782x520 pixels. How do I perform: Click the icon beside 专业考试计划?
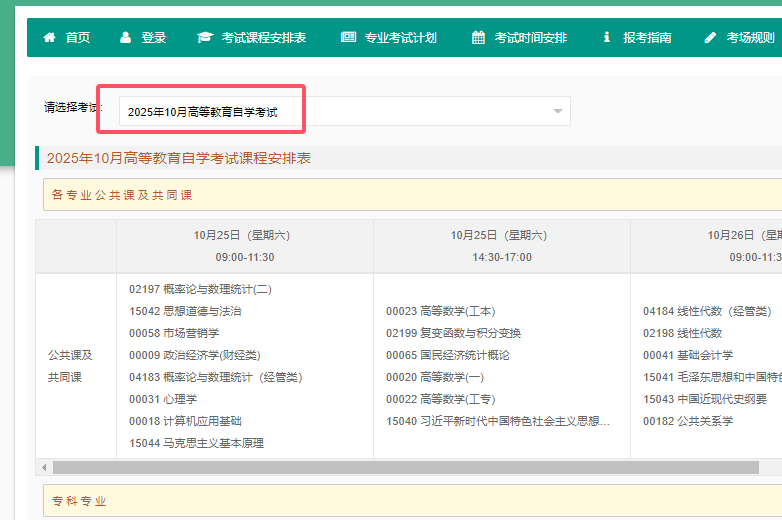pos(348,38)
